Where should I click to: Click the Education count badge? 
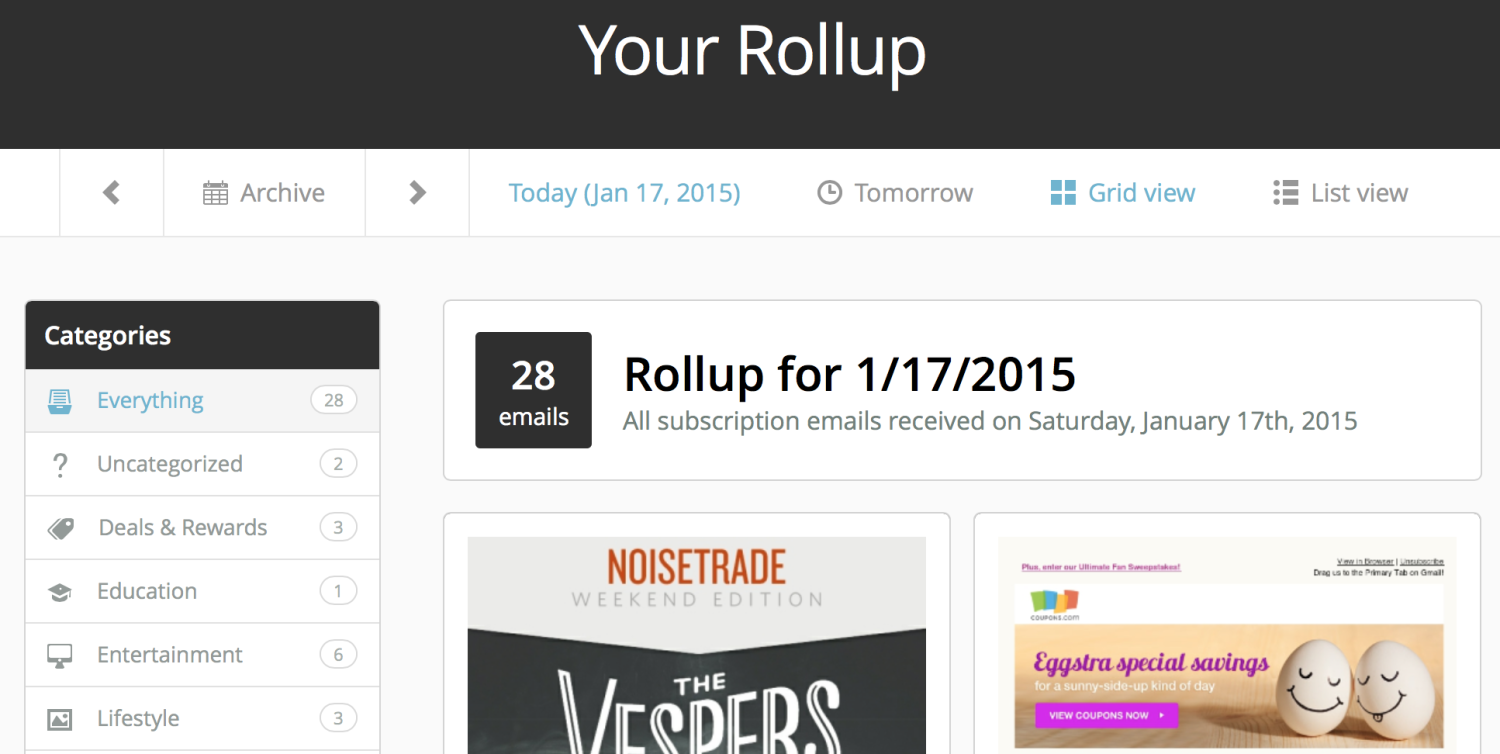[x=338, y=591]
